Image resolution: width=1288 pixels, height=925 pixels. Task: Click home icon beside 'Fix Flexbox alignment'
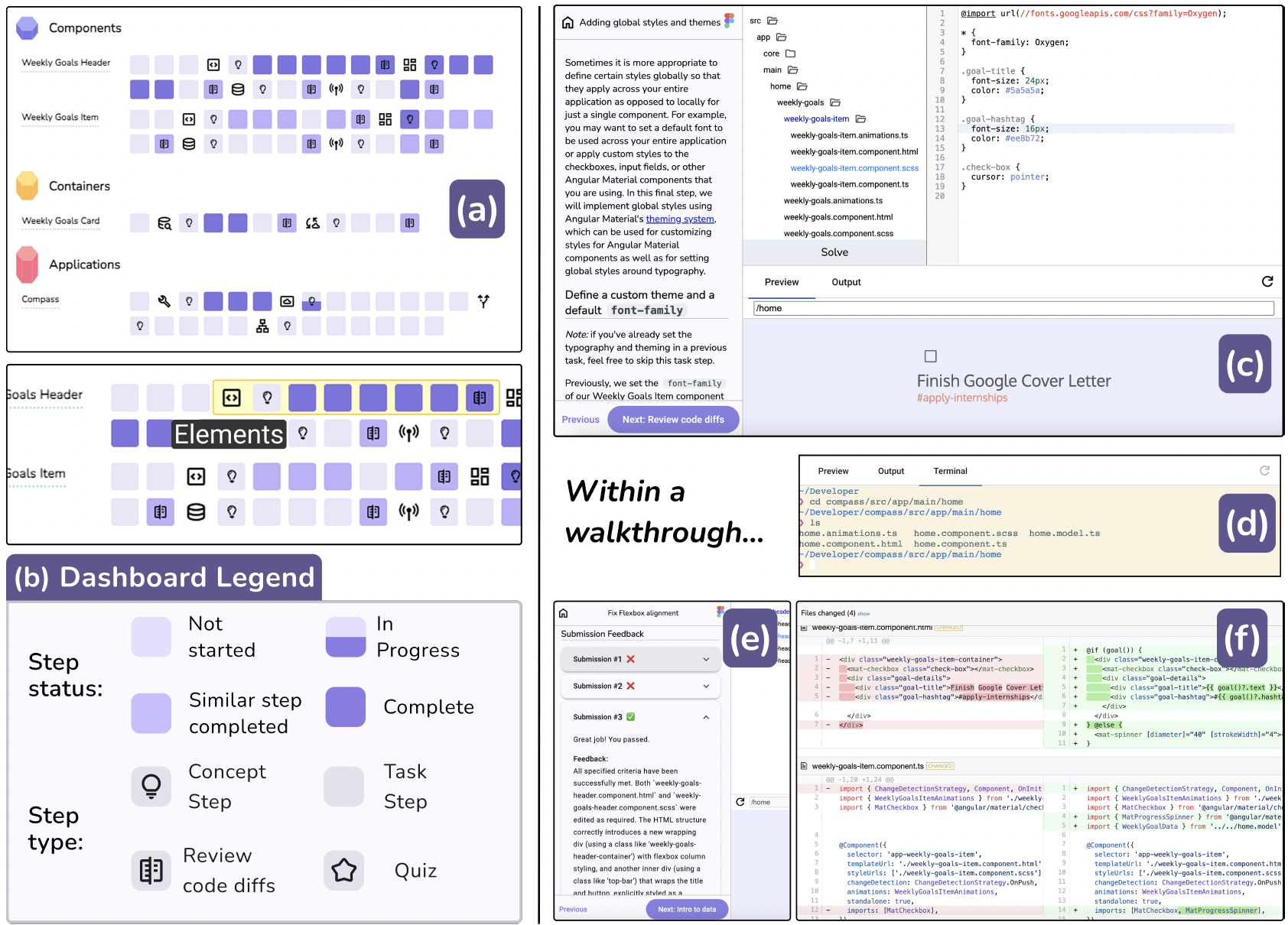coord(564,613)
